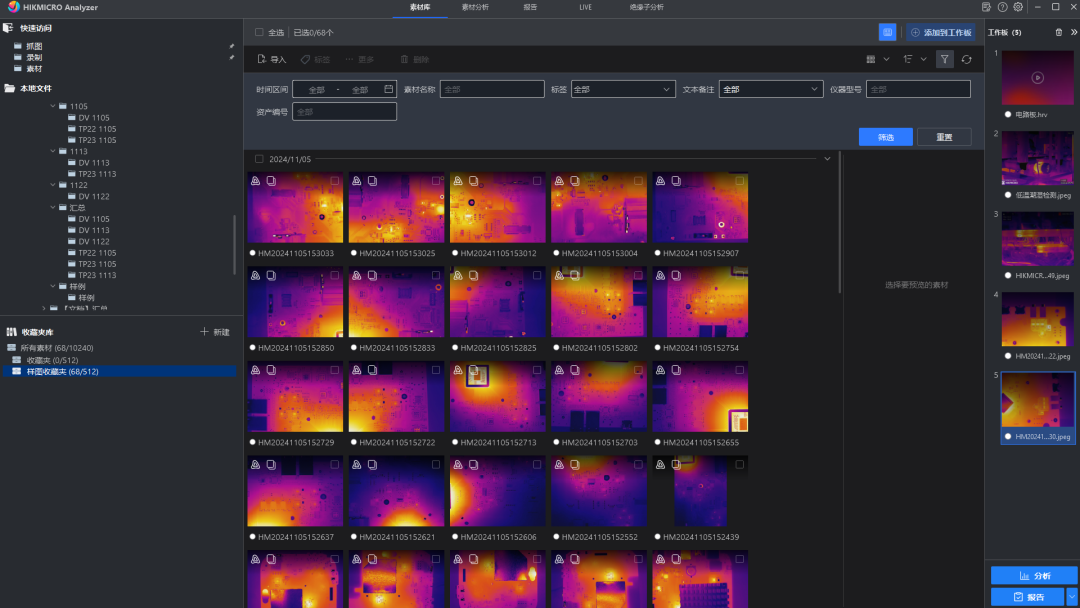1080x608 pixels.
Task: Open the help question mark icon
Action: [1002, 7]
